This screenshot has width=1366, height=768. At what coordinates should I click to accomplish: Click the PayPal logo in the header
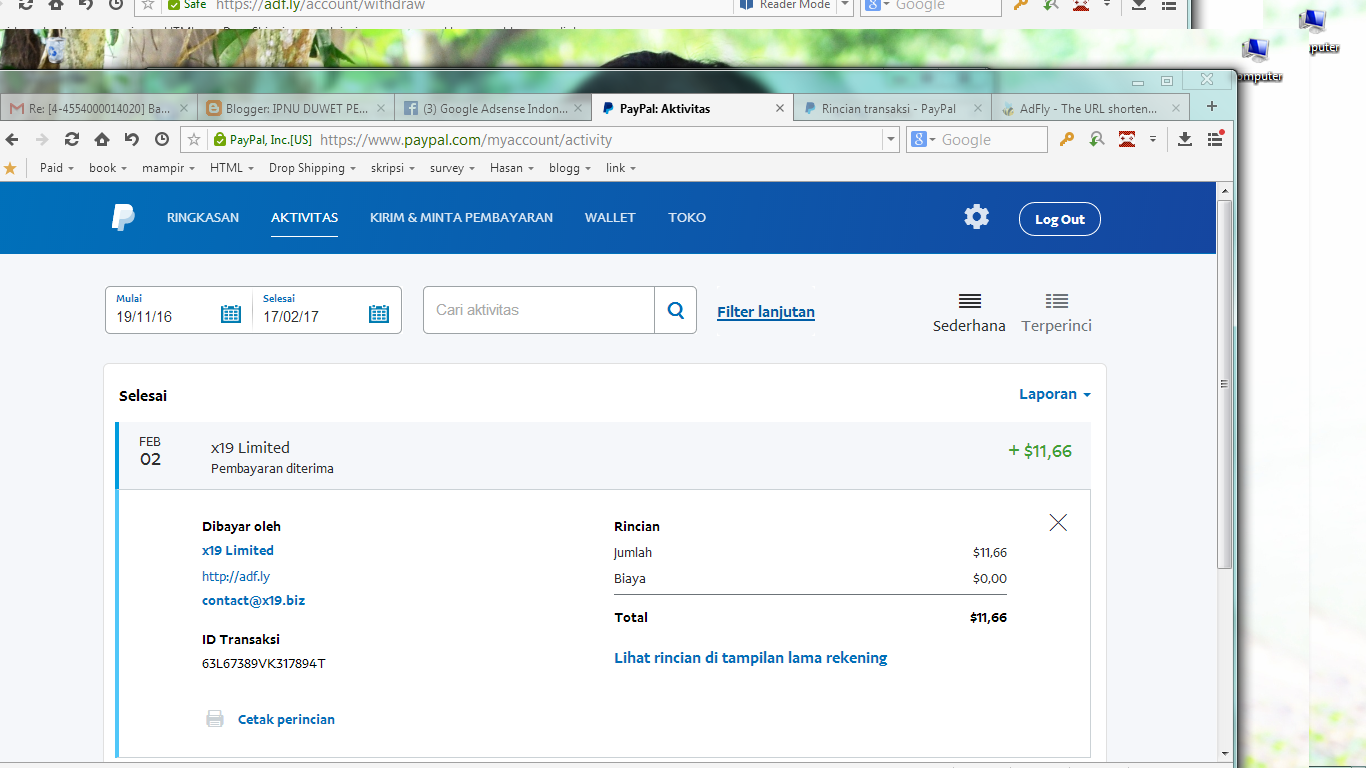(123, 217)
